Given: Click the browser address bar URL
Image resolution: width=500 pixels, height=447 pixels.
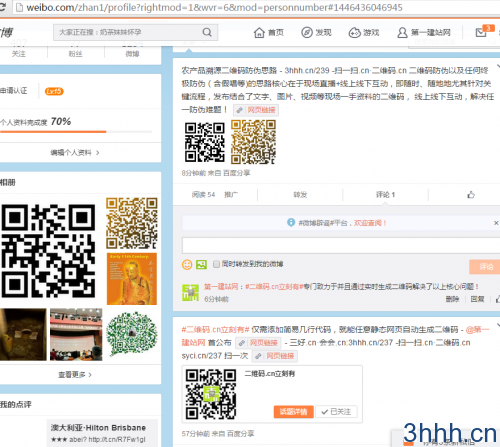Looking at the screenshot, I should point(214,7).
